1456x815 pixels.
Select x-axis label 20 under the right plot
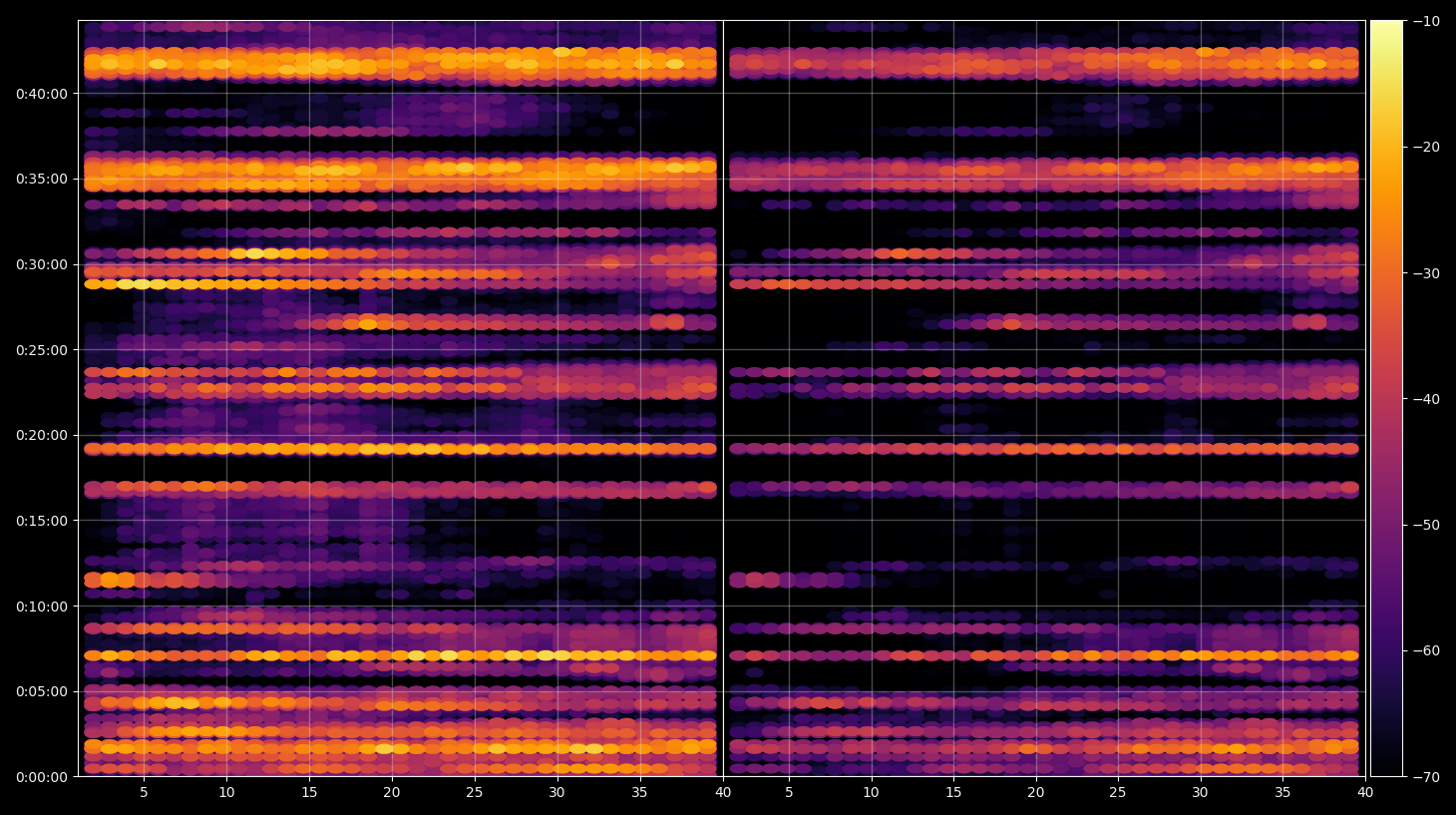[x=1036, y=793]
